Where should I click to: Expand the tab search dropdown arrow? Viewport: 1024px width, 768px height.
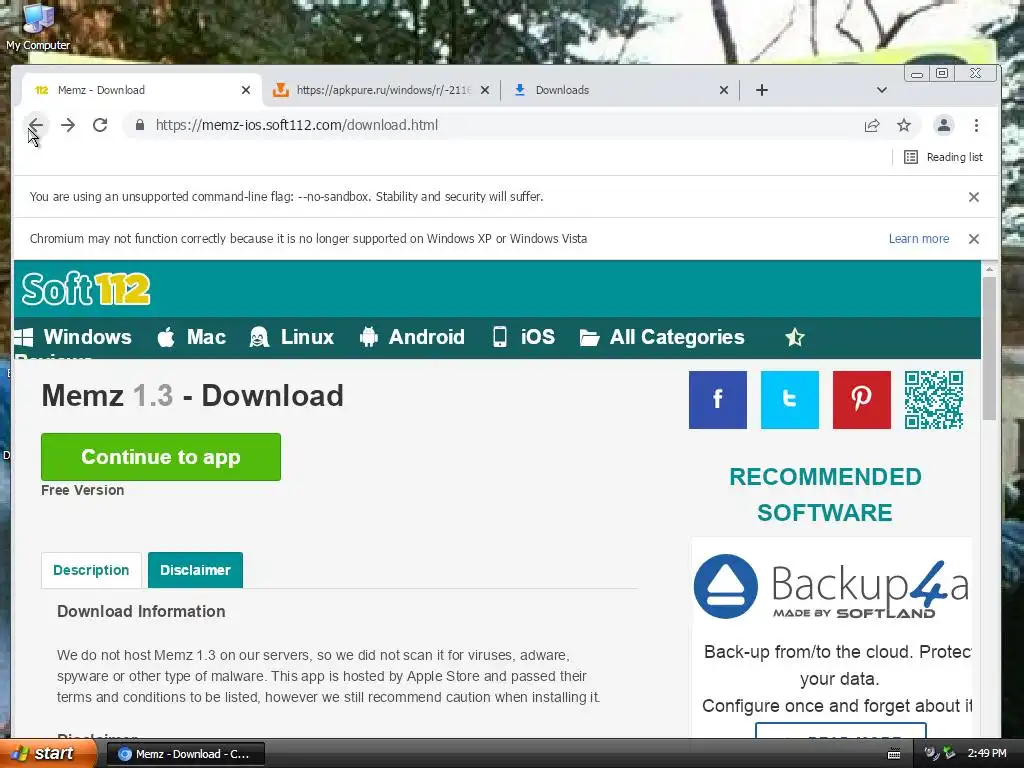pos(882,90)
